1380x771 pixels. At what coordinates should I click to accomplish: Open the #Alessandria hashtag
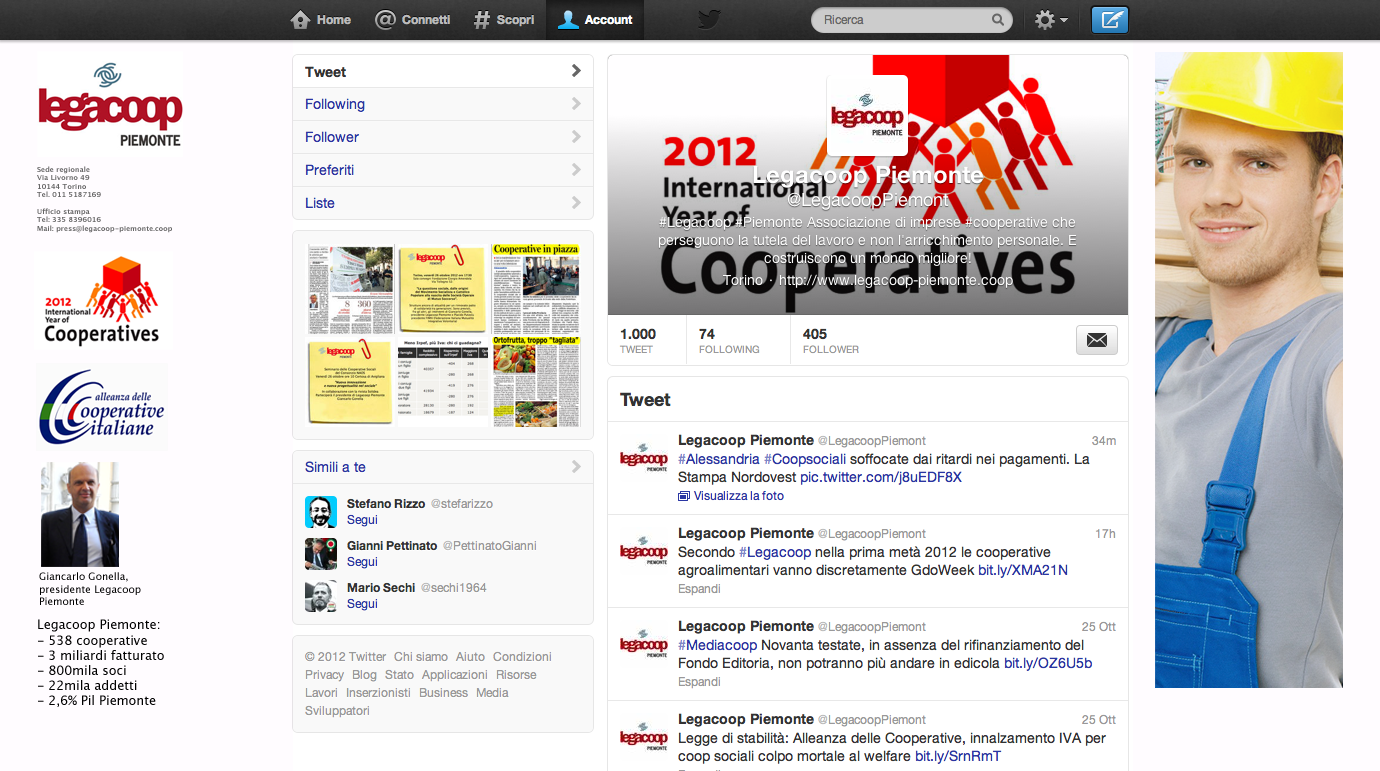tap(719, 459)
